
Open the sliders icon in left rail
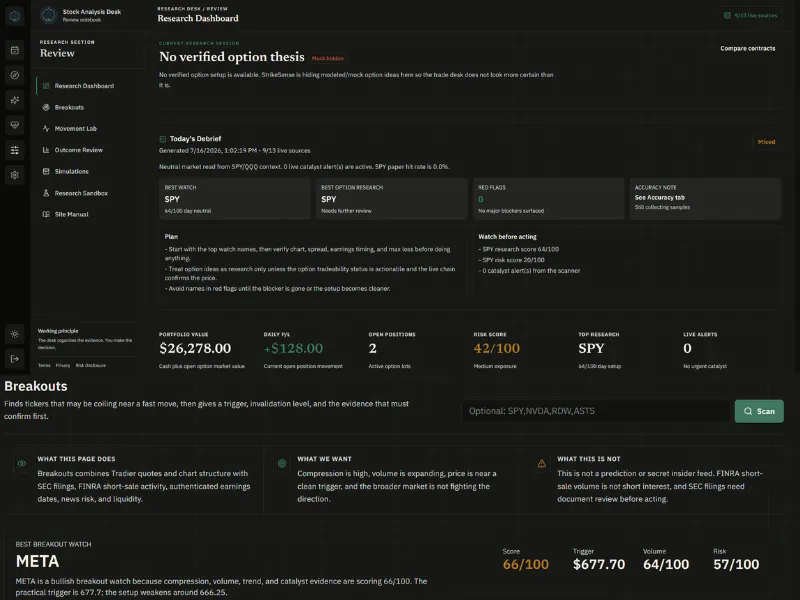(15, 150)
